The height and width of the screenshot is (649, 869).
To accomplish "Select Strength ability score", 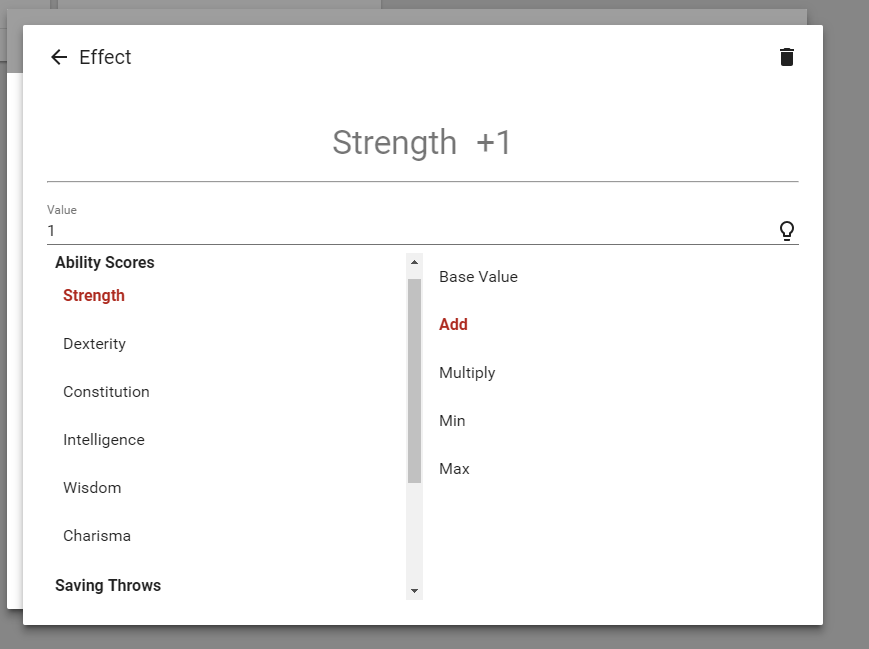I will pyautogui.click(x=94, y=296).
